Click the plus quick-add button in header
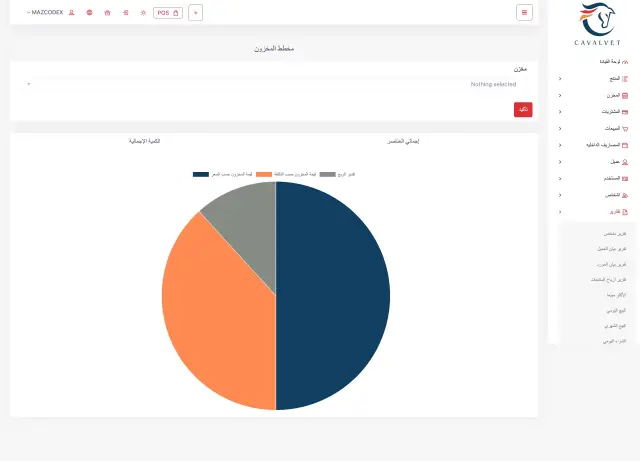The height and width of the screenshot is (461, 640). (x=196, y=13)
